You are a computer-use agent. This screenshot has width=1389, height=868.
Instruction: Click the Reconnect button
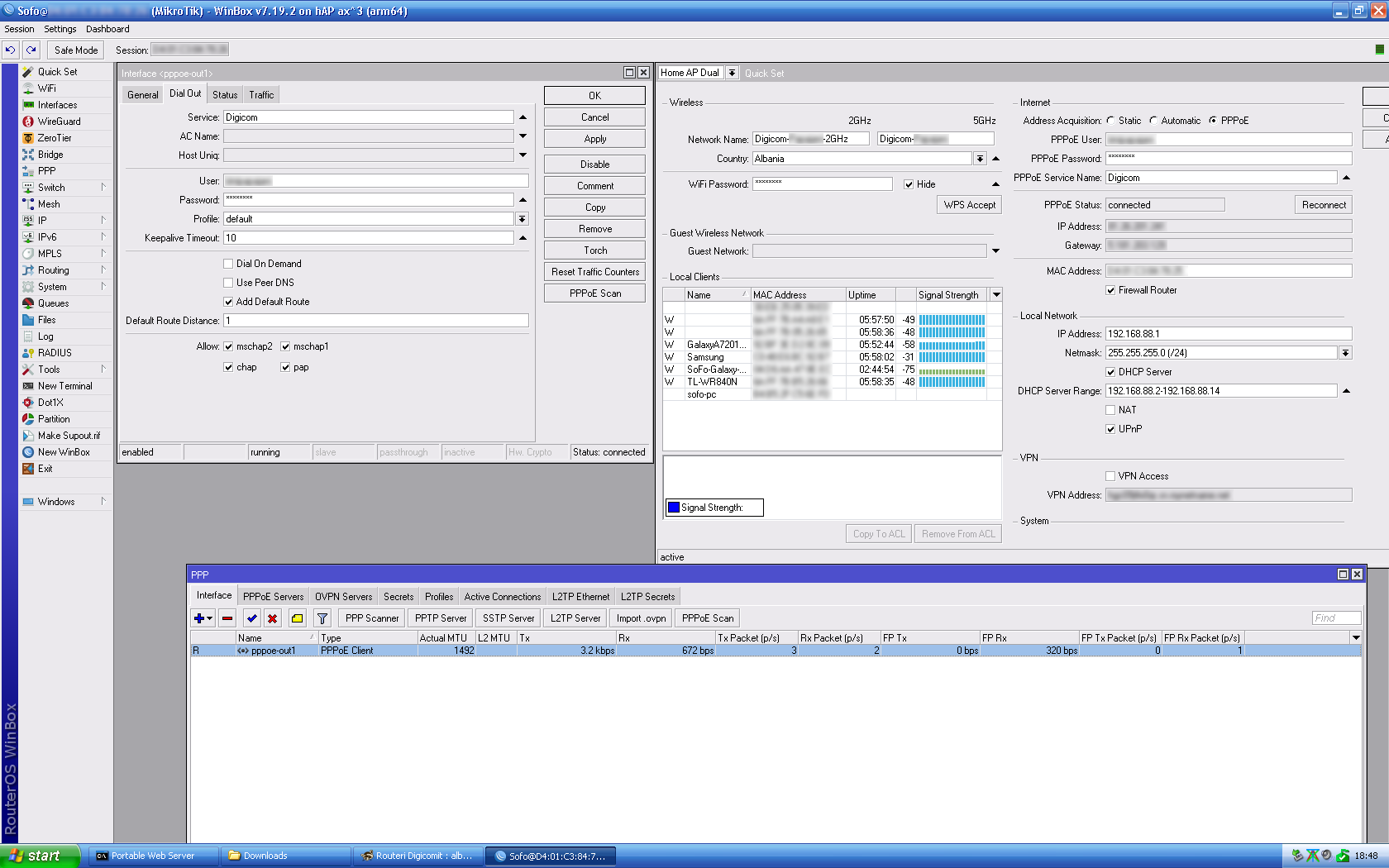tap(1324, 205)
